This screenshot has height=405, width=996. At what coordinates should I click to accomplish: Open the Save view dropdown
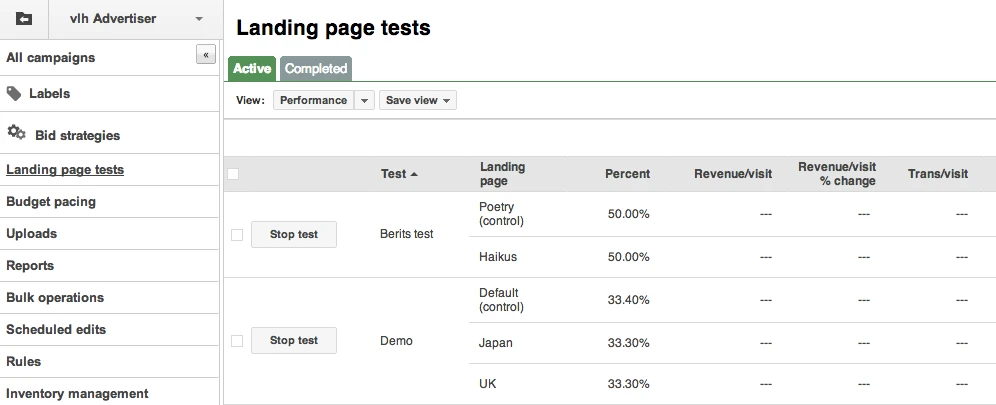pyautogui.click(x=417, y=100)
